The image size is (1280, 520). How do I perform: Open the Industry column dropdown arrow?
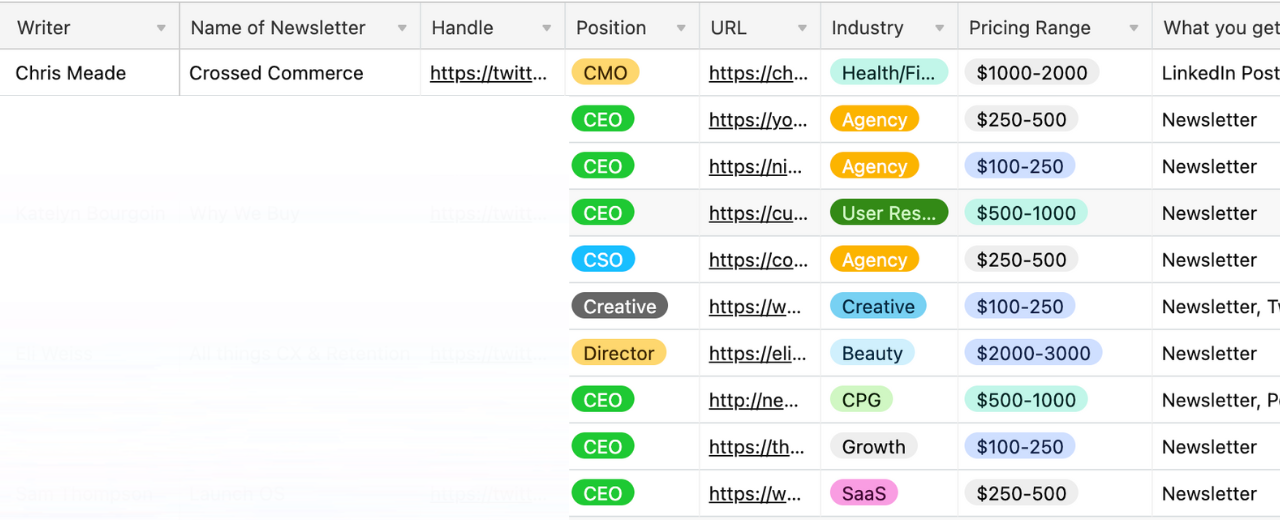click(x=939, y=28)
